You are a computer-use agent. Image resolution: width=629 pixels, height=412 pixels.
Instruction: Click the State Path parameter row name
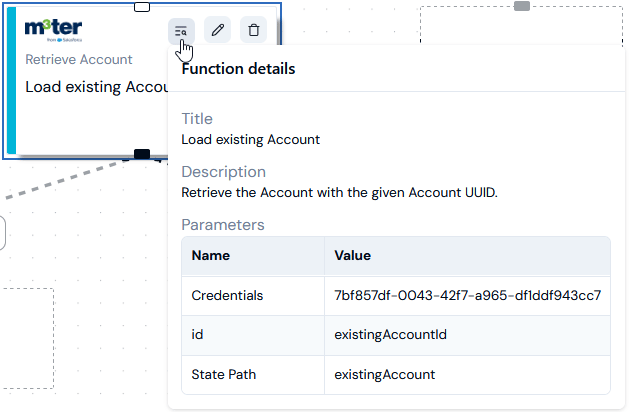click(223, 374)
